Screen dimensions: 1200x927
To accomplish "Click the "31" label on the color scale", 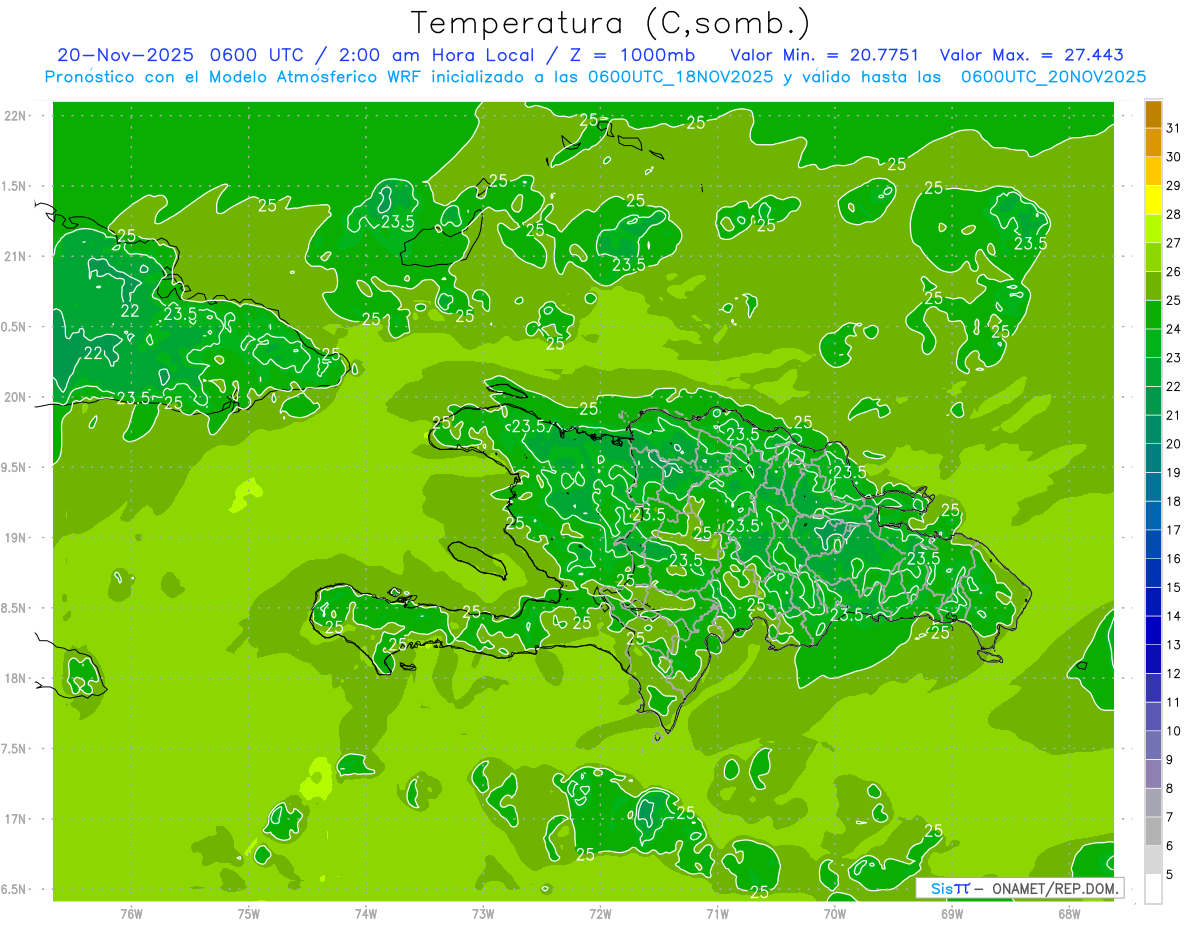I will click(x=1174, y=128).
